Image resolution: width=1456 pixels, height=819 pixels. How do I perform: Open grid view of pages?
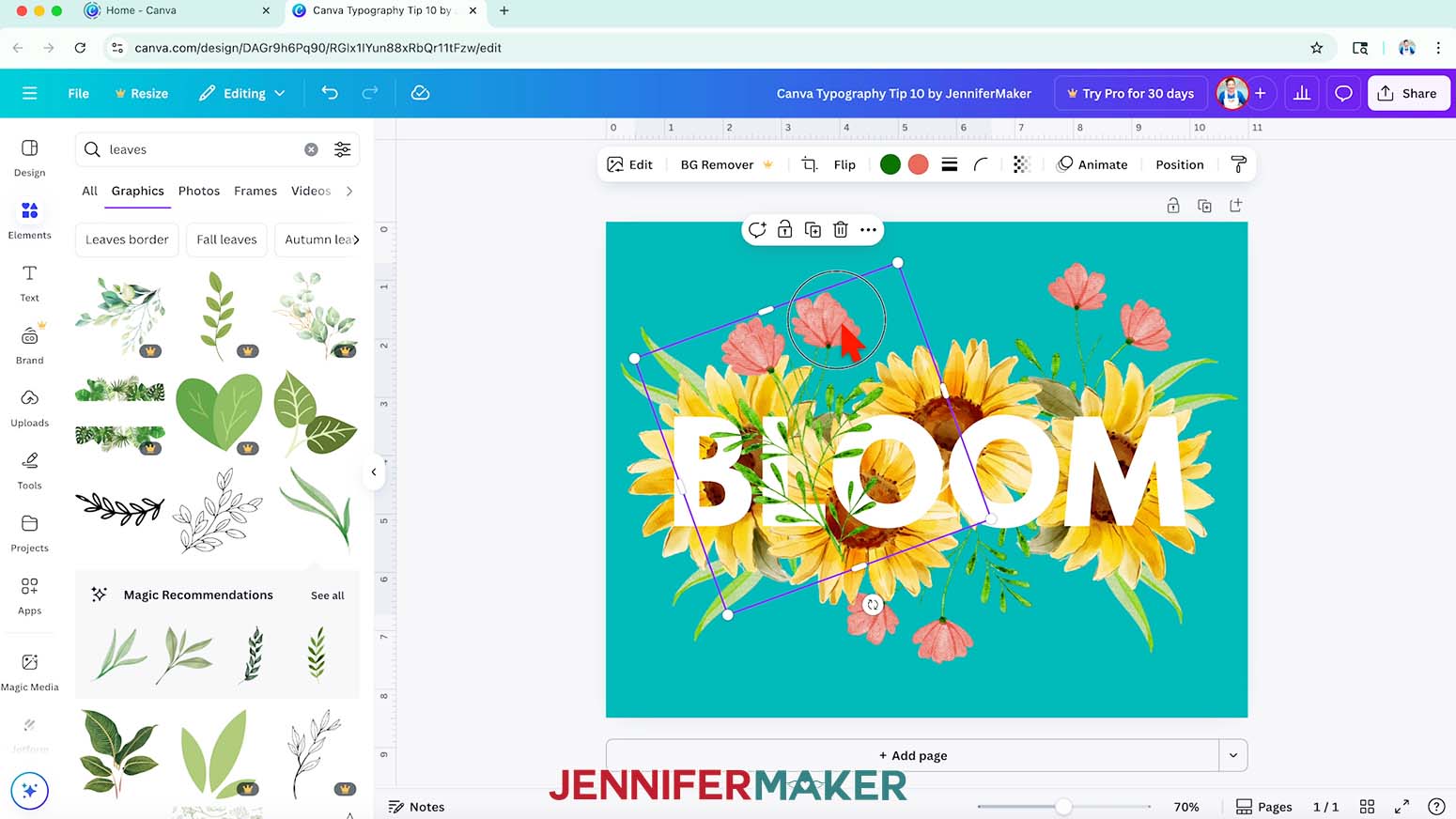coord(1367,807)
